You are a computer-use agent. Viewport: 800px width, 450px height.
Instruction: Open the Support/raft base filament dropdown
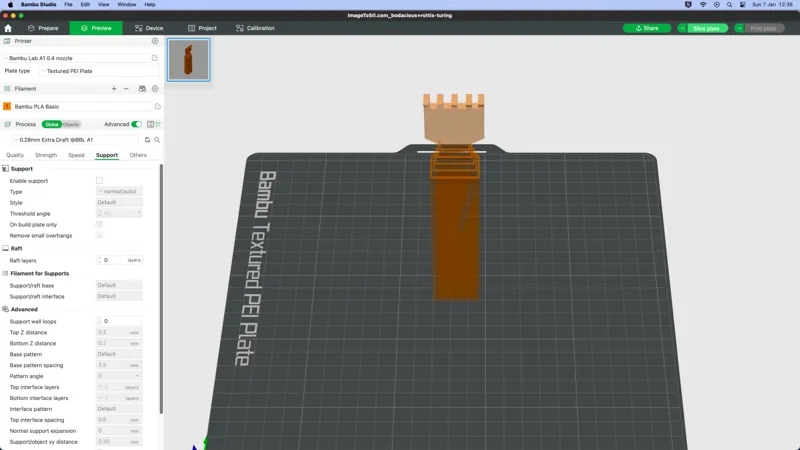119,285
